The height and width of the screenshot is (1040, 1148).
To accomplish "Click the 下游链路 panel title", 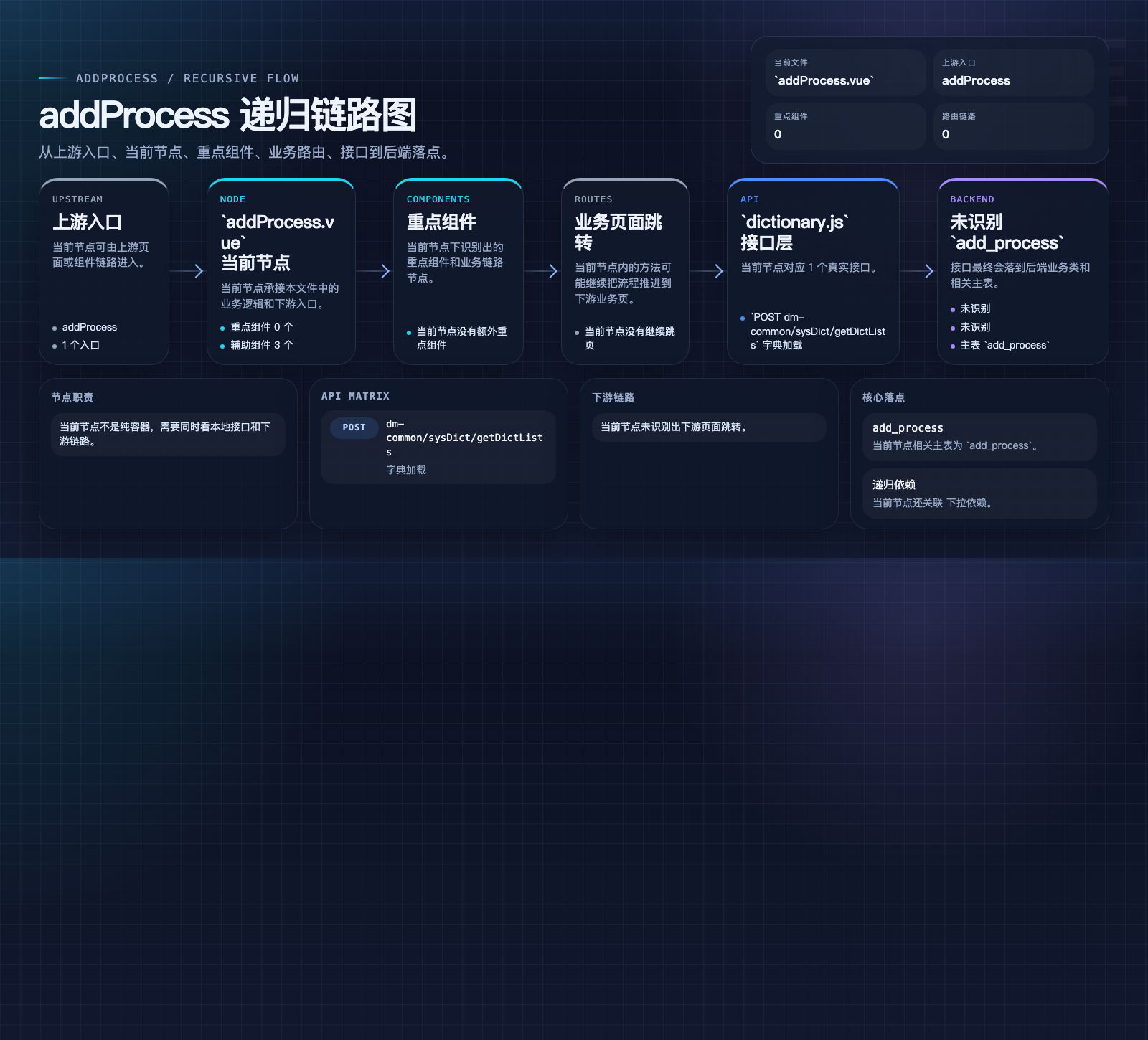I will 613,397.
